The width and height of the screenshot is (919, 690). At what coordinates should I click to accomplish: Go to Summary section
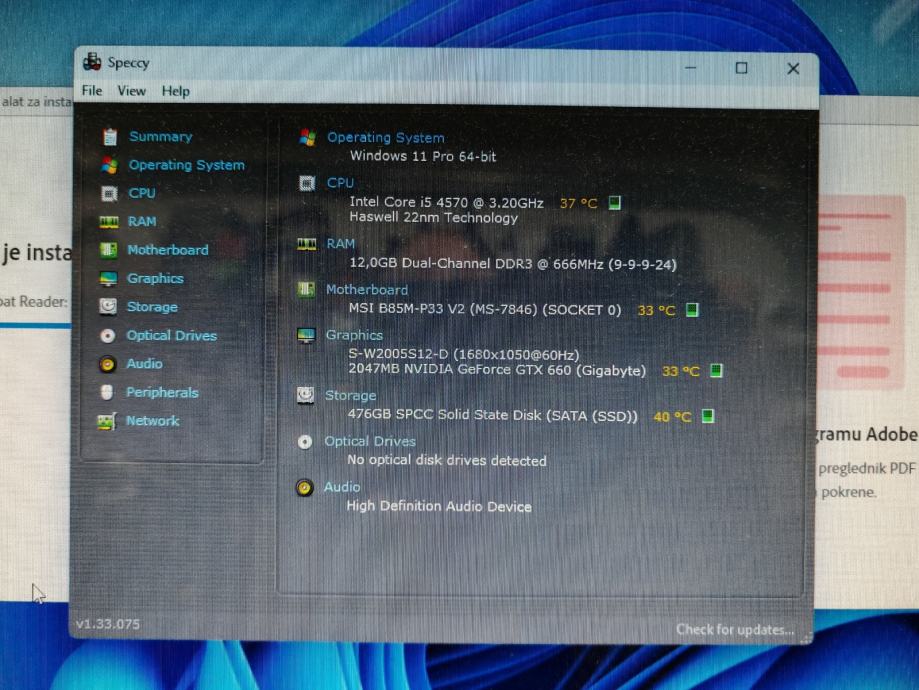161,137
